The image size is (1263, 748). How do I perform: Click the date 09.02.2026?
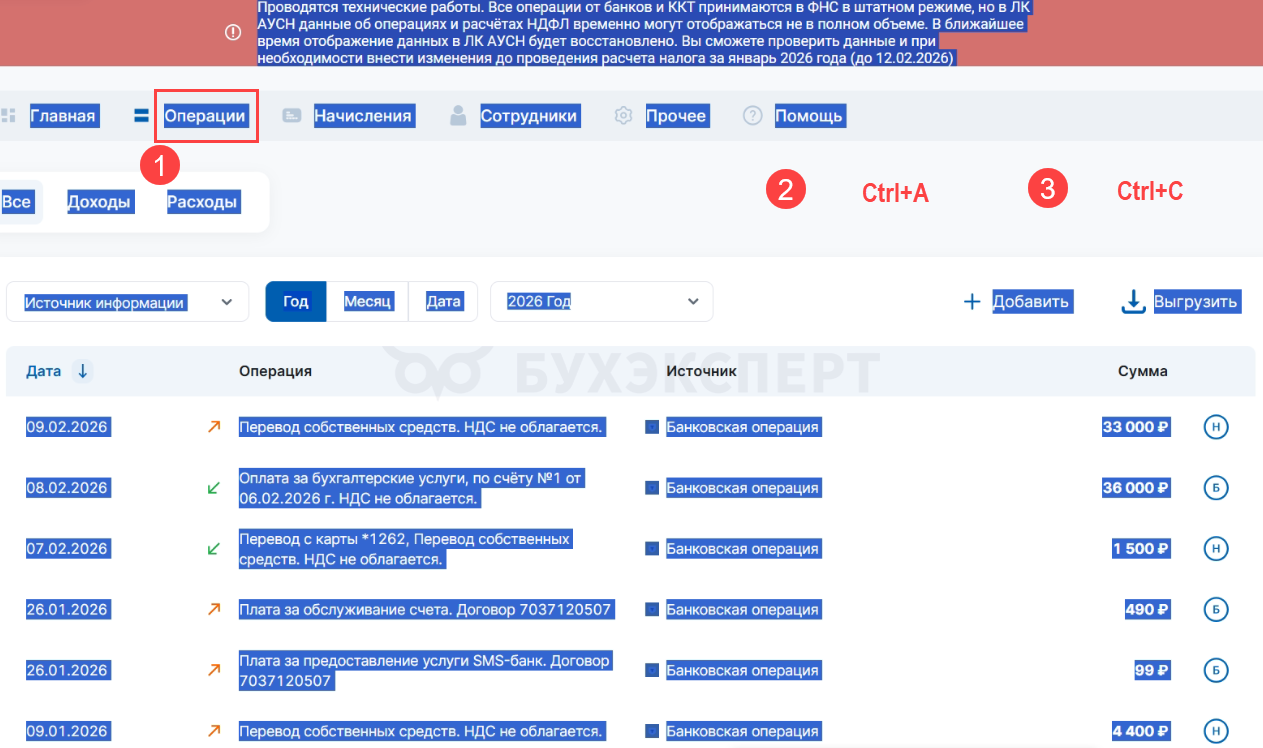(x=67, y=427)
